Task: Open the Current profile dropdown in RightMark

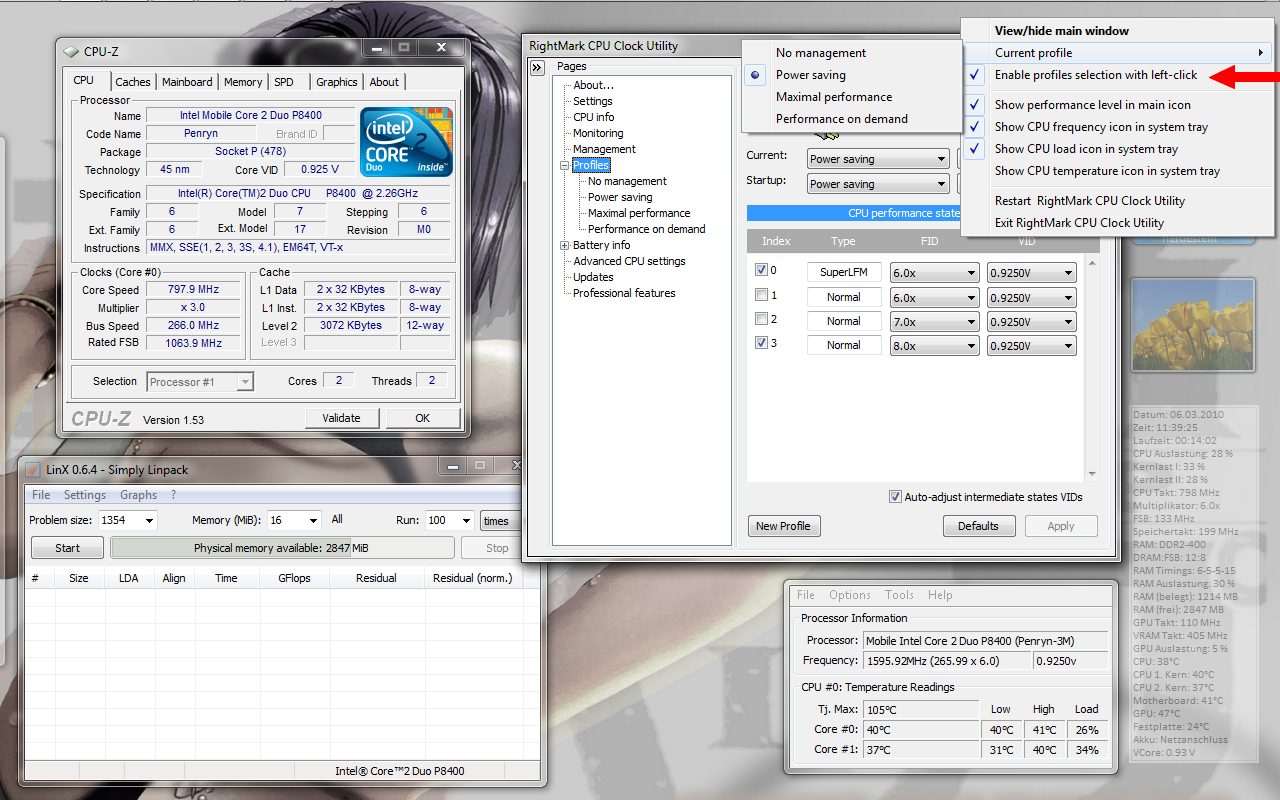Action: tap(878, 159)
